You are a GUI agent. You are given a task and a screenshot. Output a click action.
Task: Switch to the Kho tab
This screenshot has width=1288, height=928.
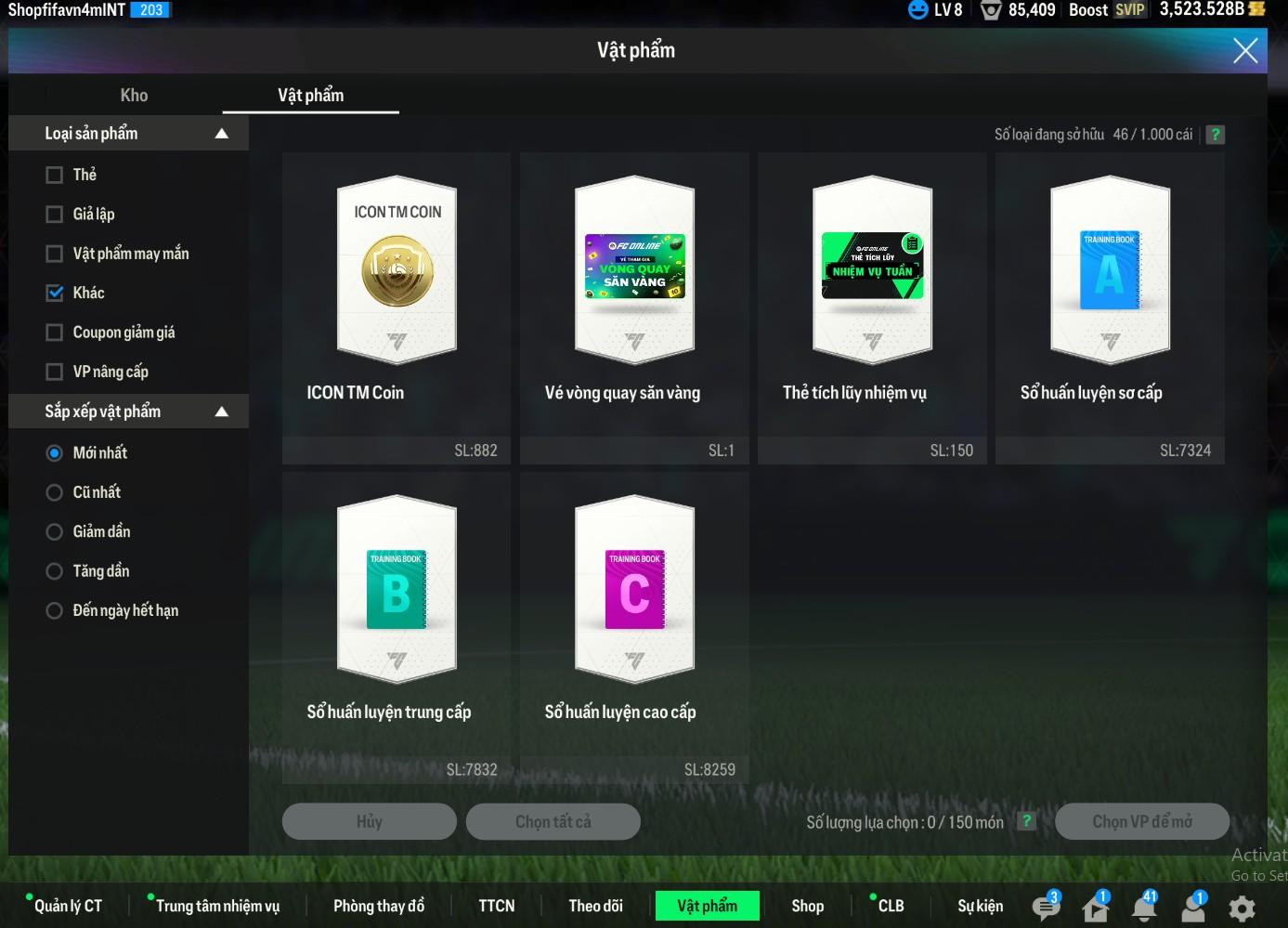point(134,95)
